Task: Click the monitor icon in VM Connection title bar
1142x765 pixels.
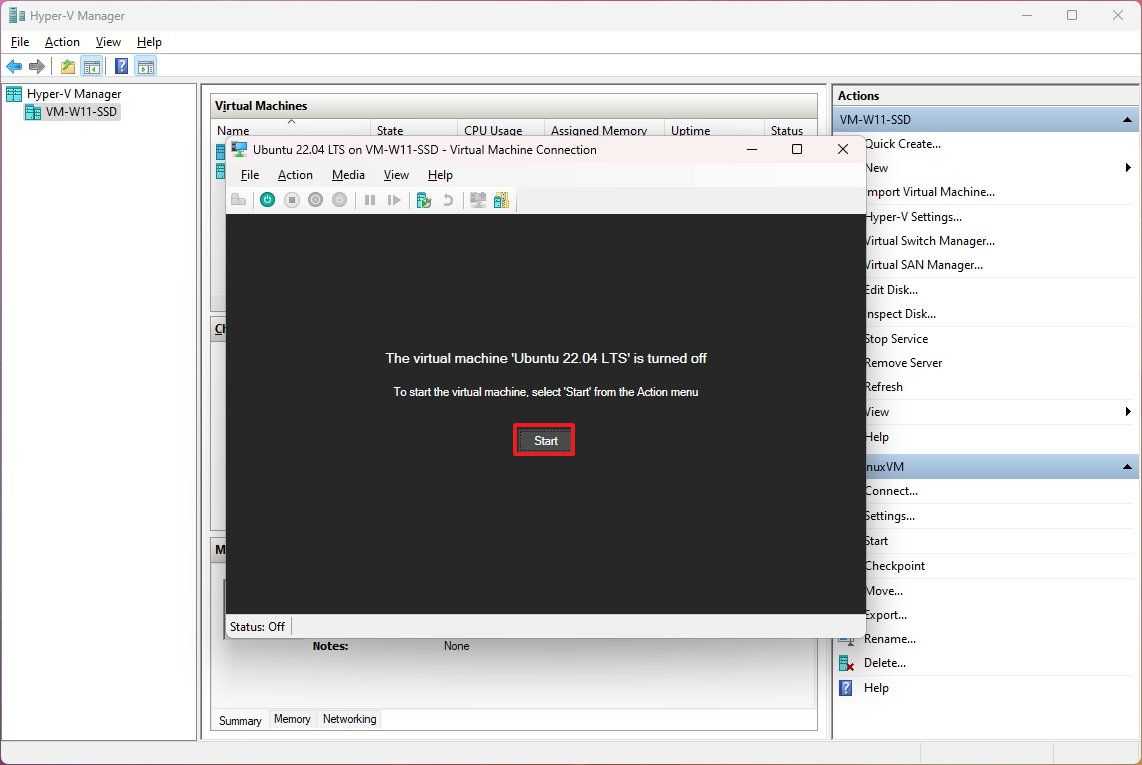Action: tap(239, 149)
